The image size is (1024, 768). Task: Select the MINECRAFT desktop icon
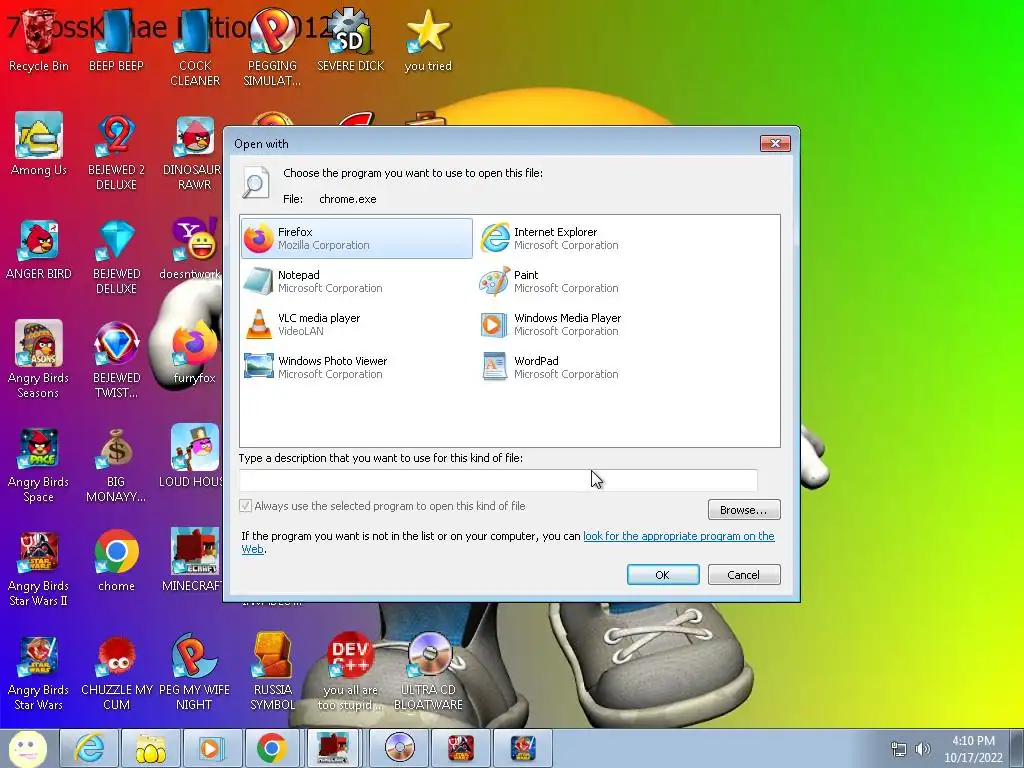click(x=192, y=560)
